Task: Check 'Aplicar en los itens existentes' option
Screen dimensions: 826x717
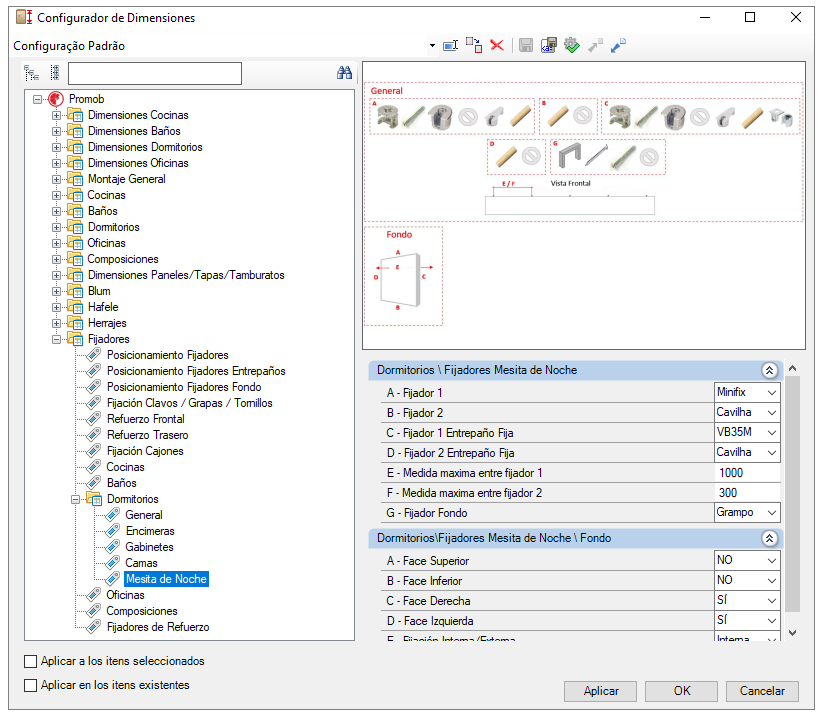Action: [x=30, y=685]
